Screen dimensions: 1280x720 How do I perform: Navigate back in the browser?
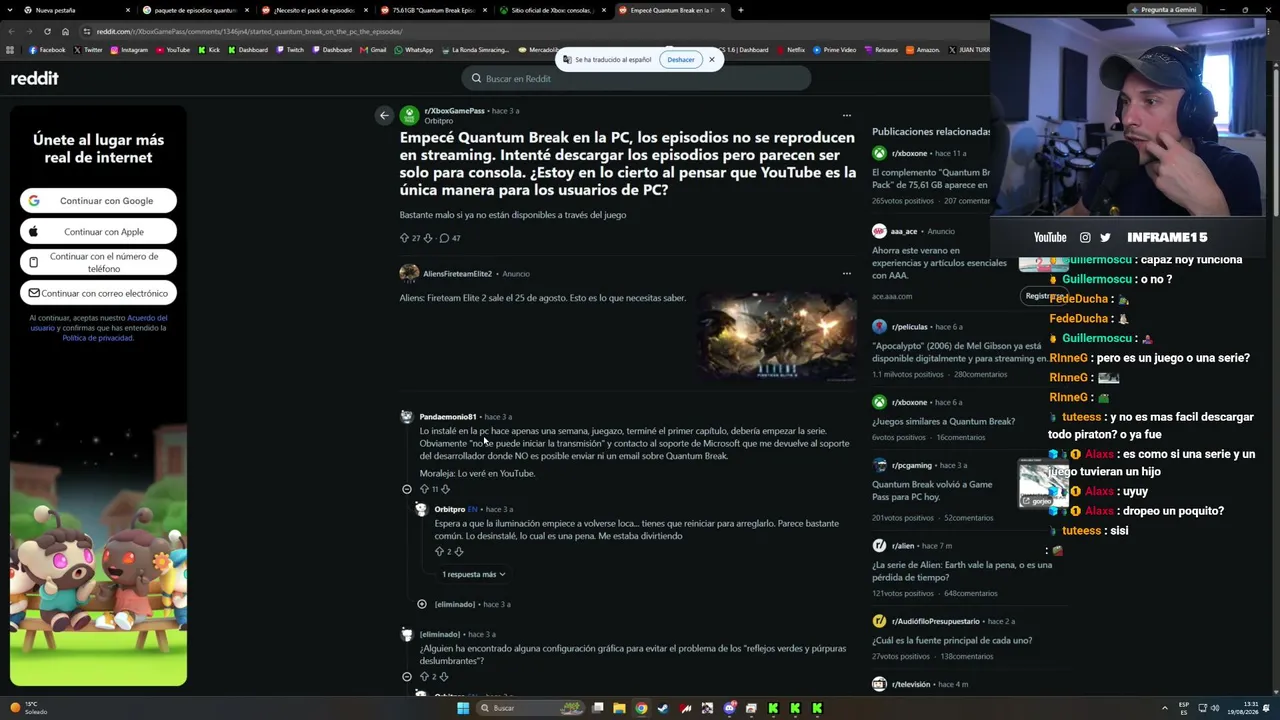11,31
